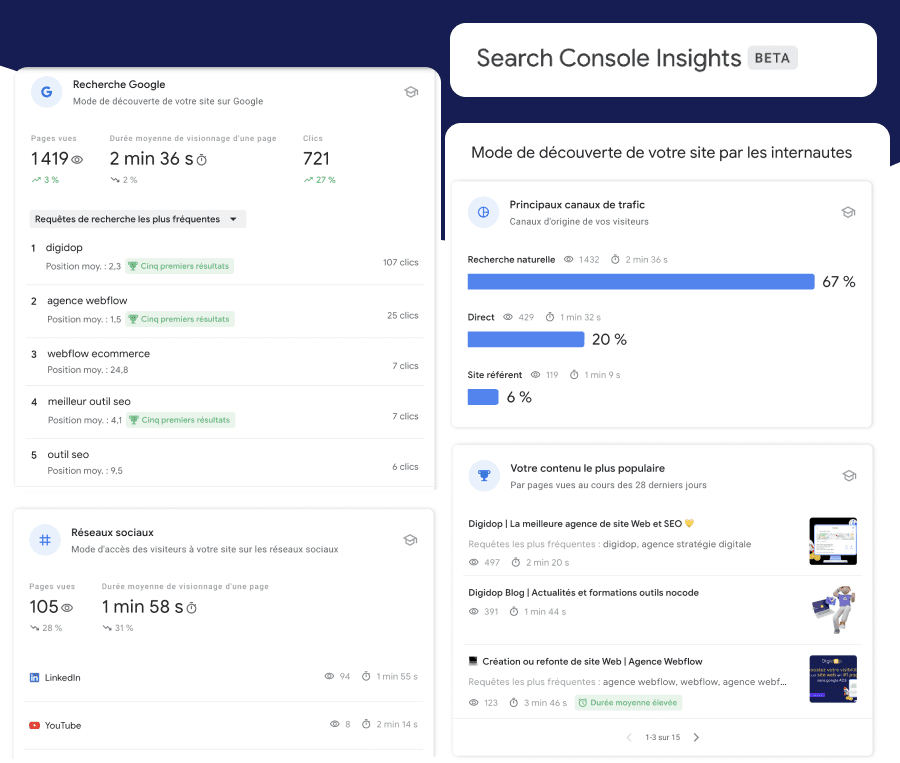Click the eye icon in the Site référent row

tap(536, 375)
